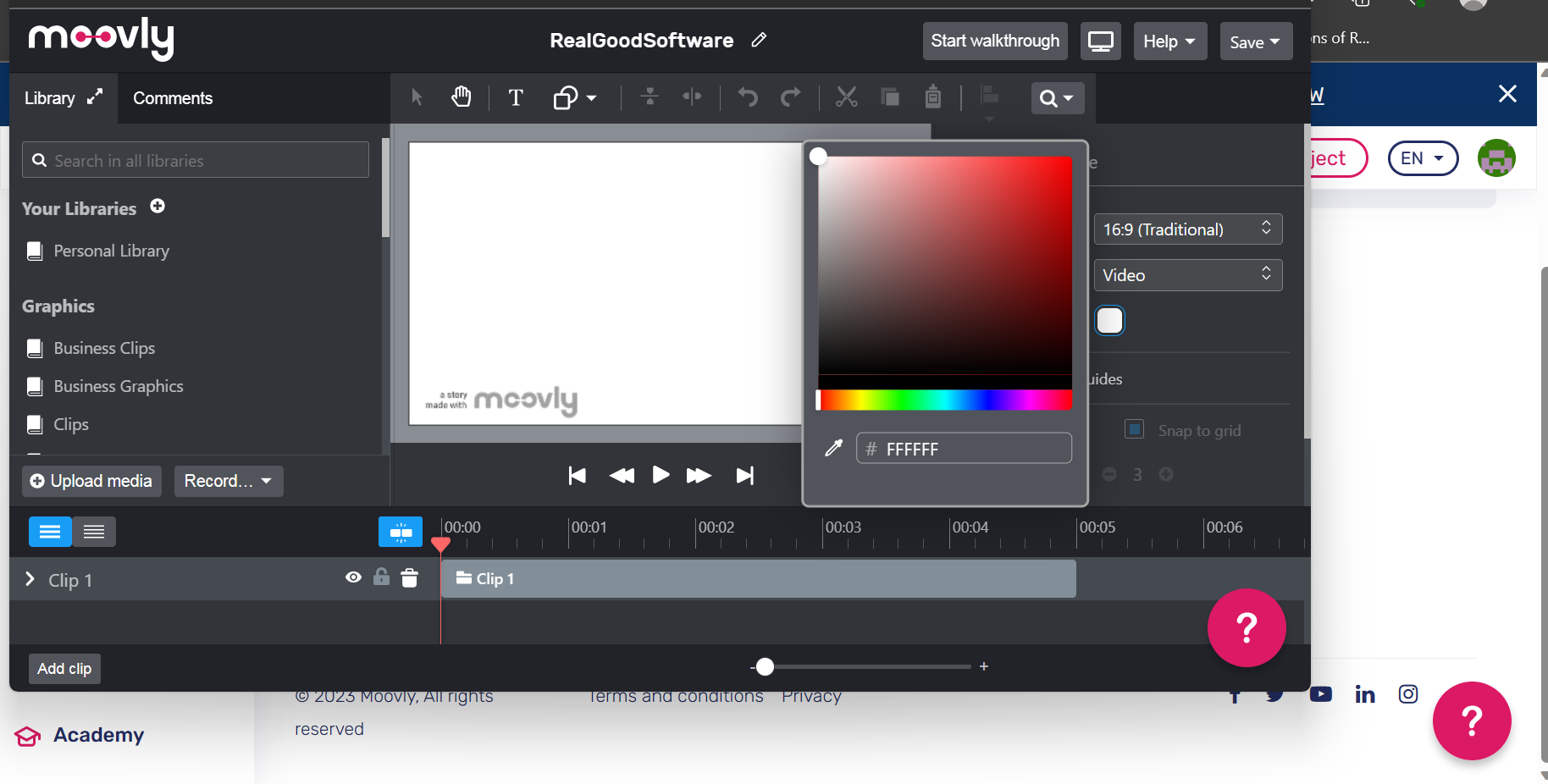The height and width of the screenshot is (784, 1548).
Task: Activate the Cut (scissors) tool
Action: [846, 97]
